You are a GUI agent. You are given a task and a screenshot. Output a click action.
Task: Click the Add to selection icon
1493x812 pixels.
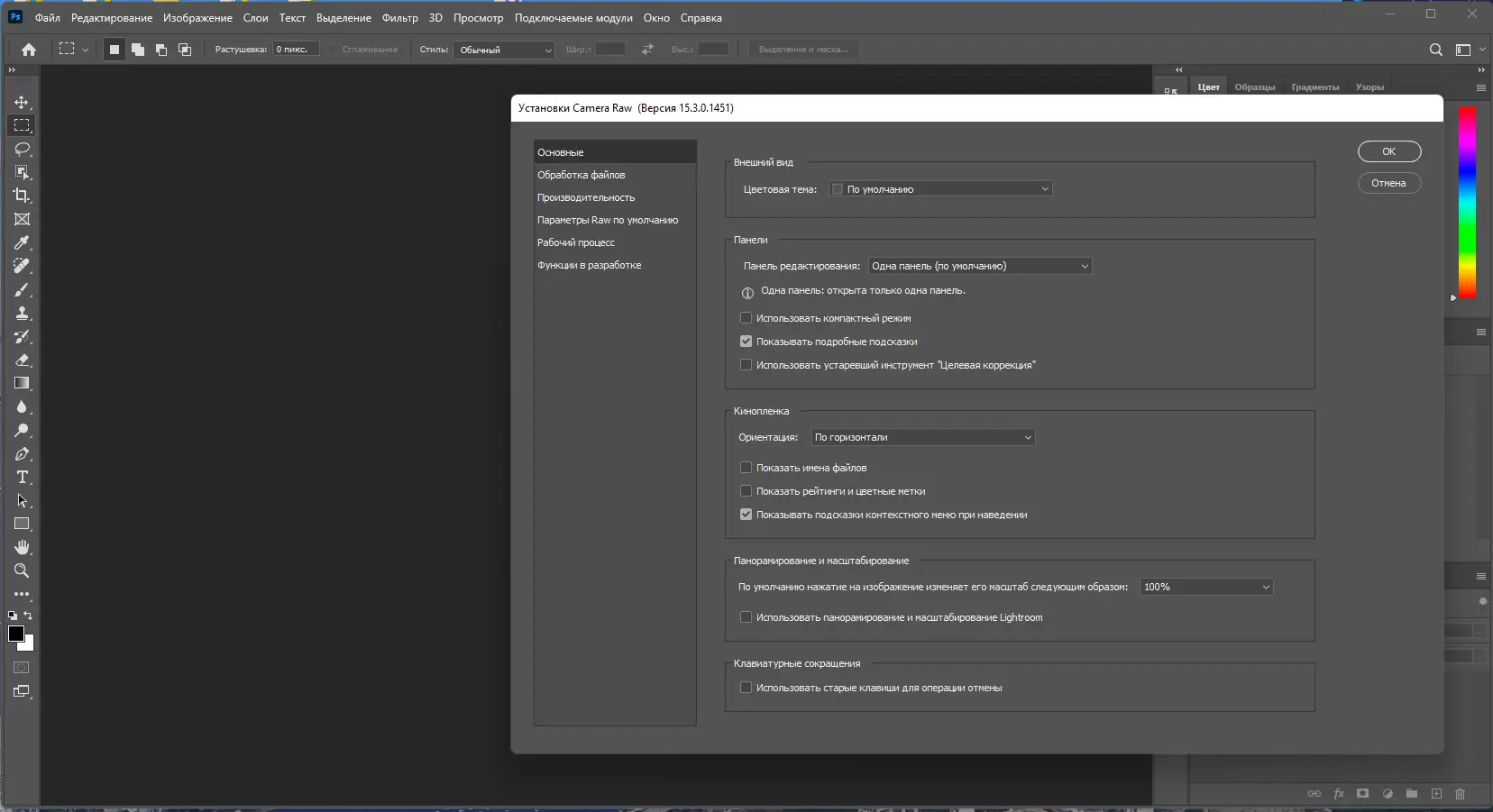click(x=137, y=50)
